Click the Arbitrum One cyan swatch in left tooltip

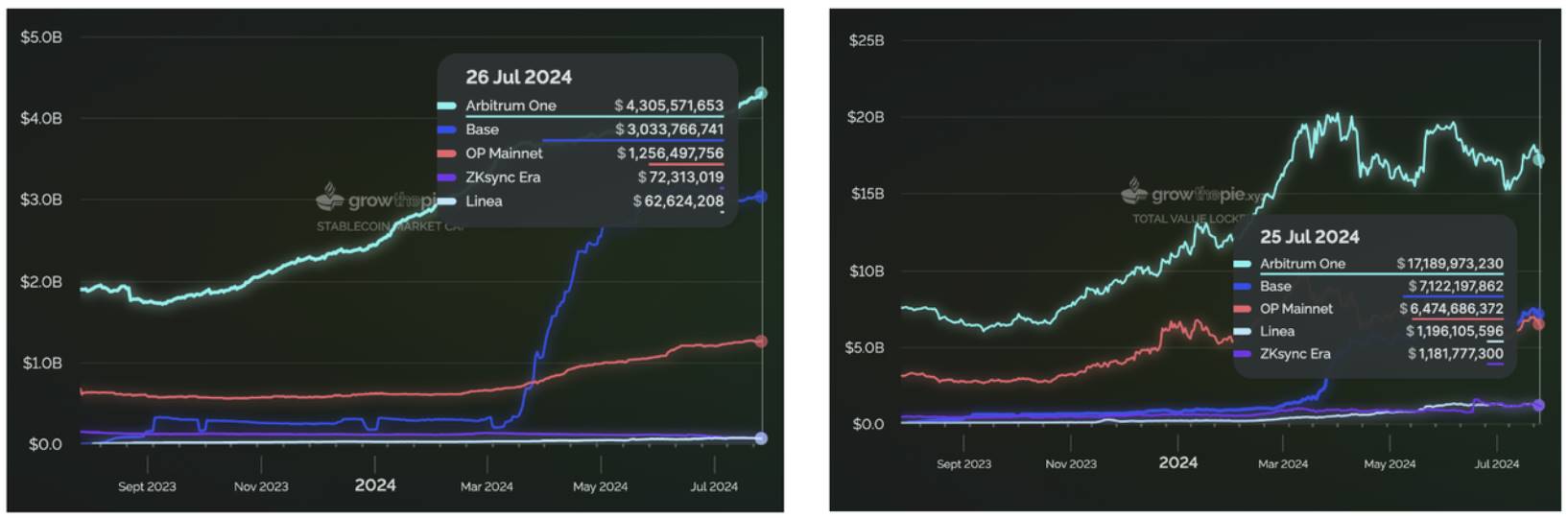(x=446, y=106)
